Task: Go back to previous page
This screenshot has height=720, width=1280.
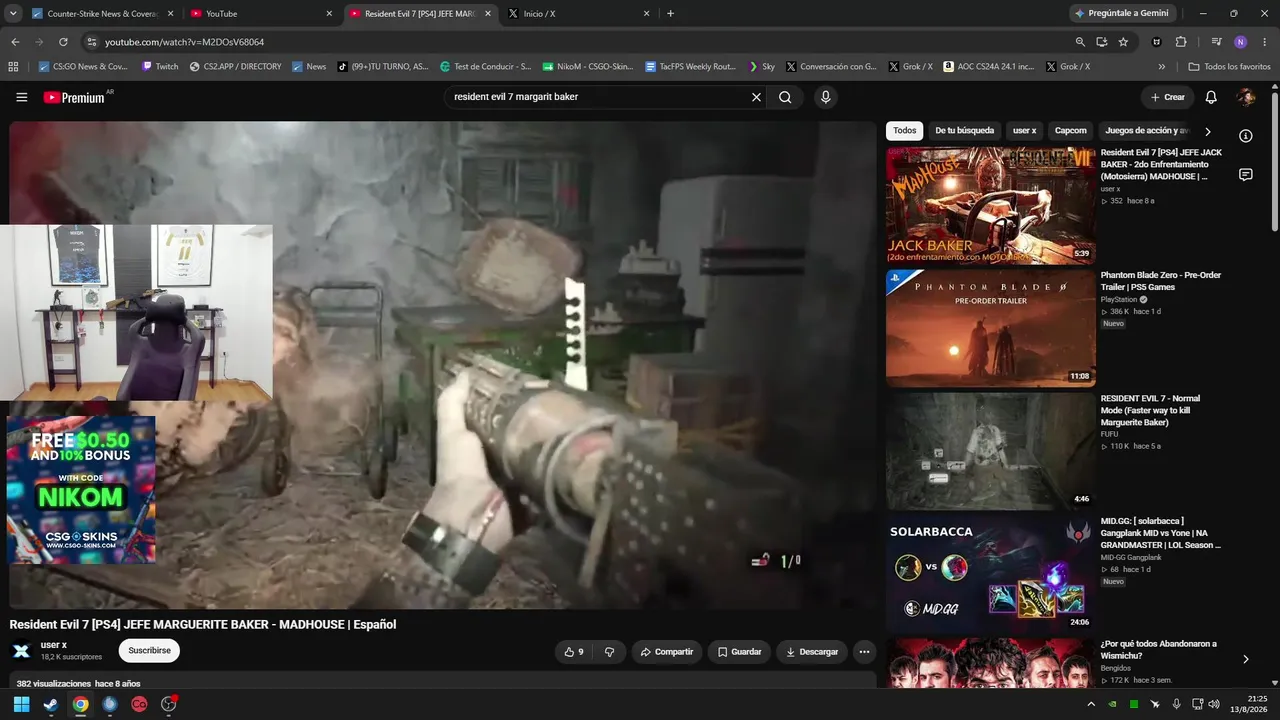Action: [x=15, y=42]
